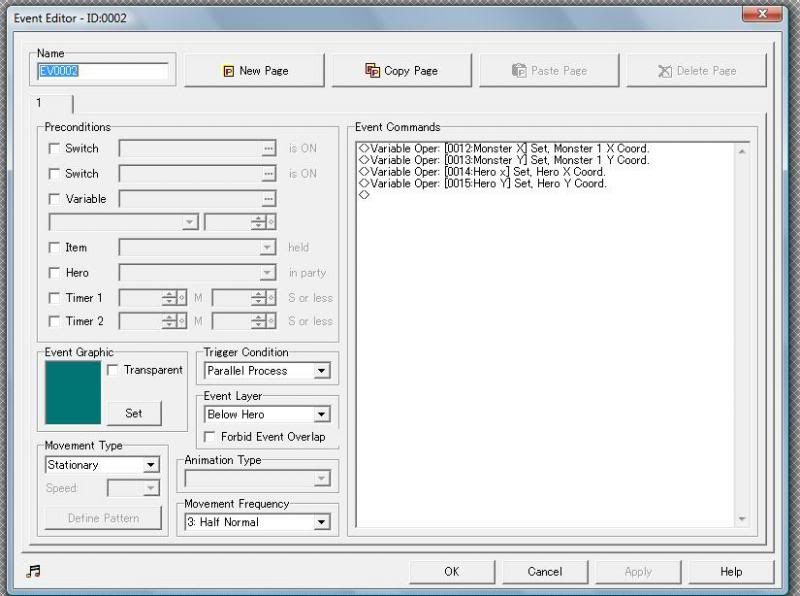Open the Trigger Condition dropdown

pos(321,371)
